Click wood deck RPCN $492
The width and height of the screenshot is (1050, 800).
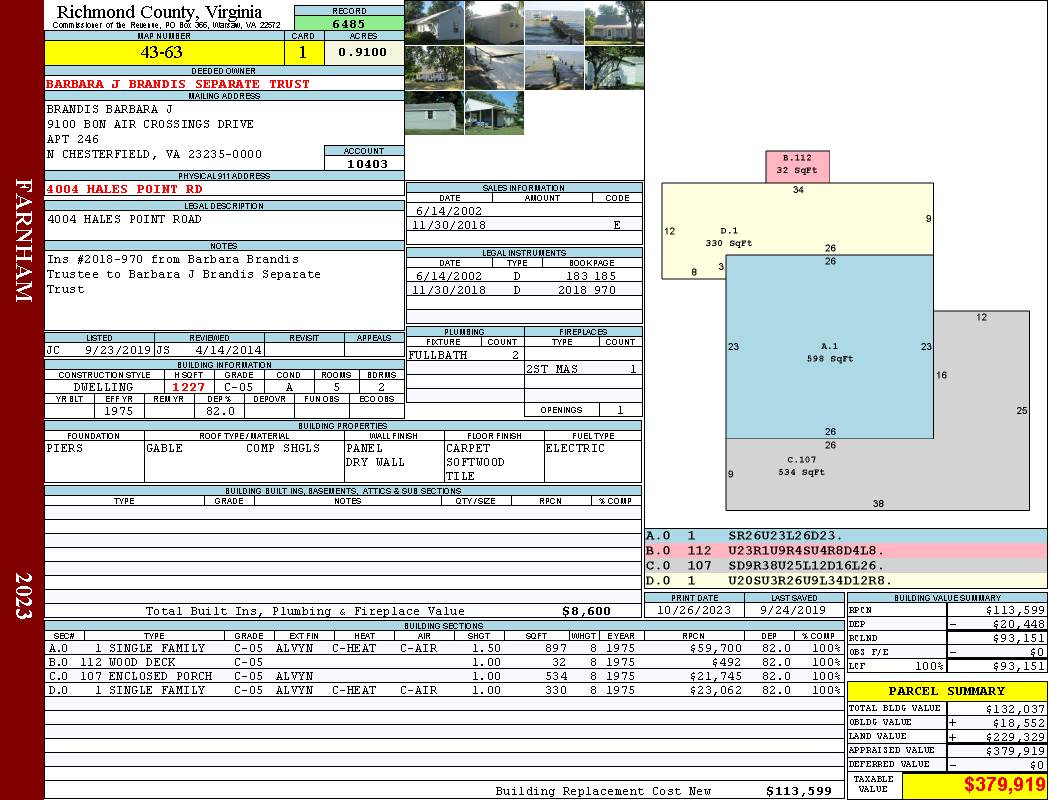pos(727,663)
